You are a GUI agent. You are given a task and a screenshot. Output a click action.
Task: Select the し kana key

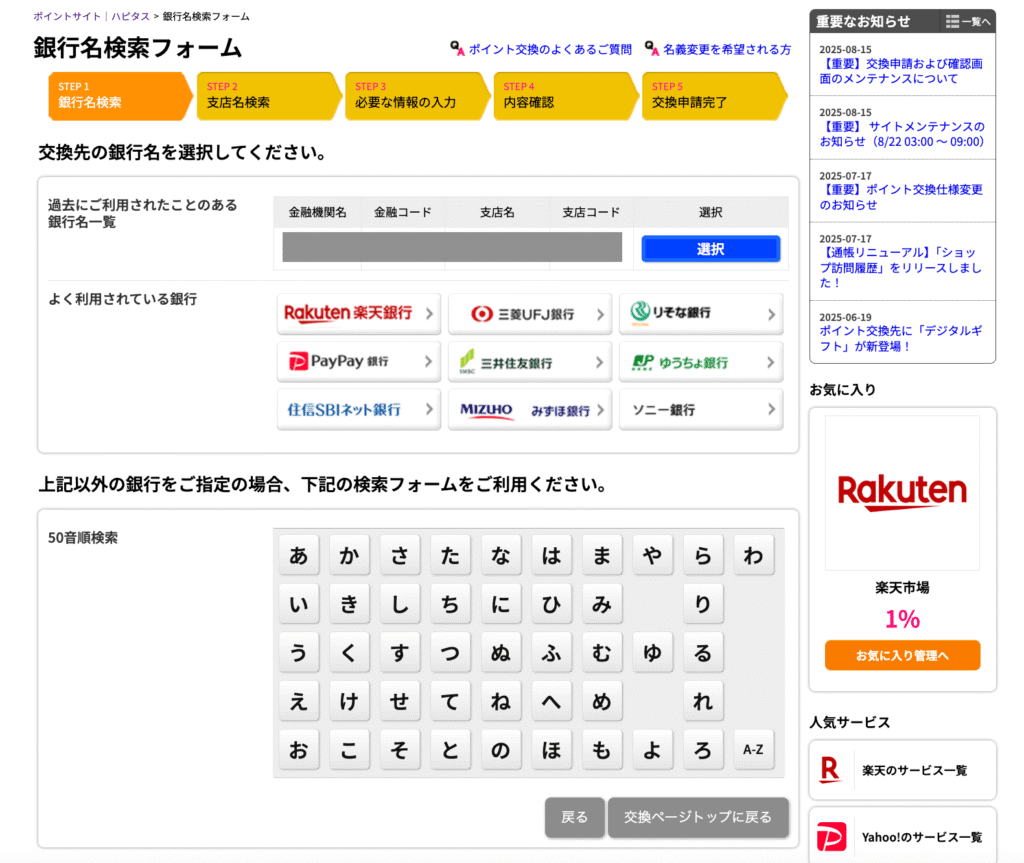[400, 604]
